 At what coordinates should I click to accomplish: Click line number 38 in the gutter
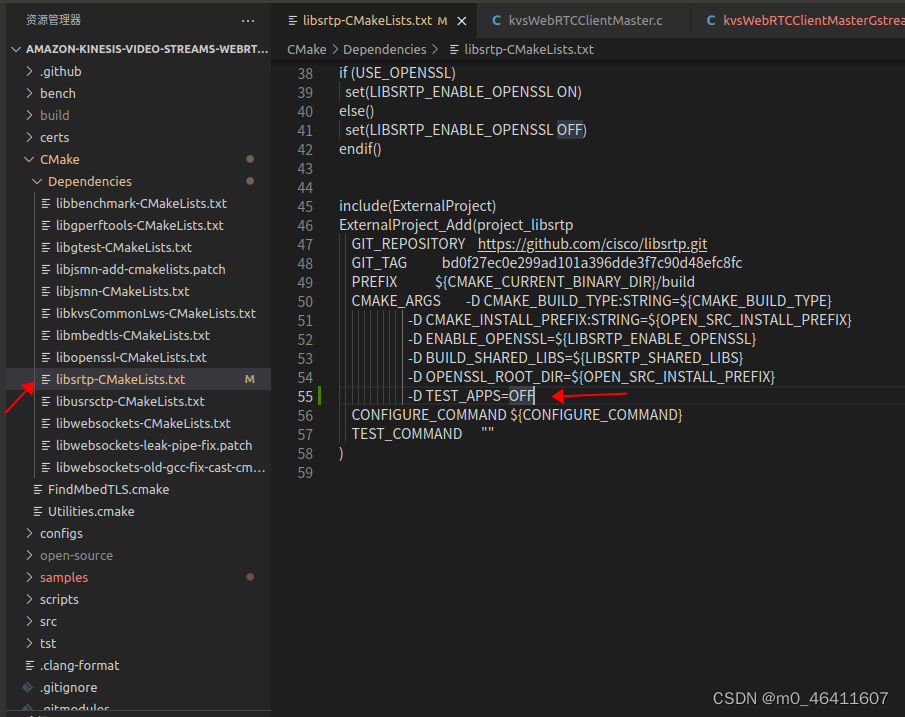click(305, 74)
